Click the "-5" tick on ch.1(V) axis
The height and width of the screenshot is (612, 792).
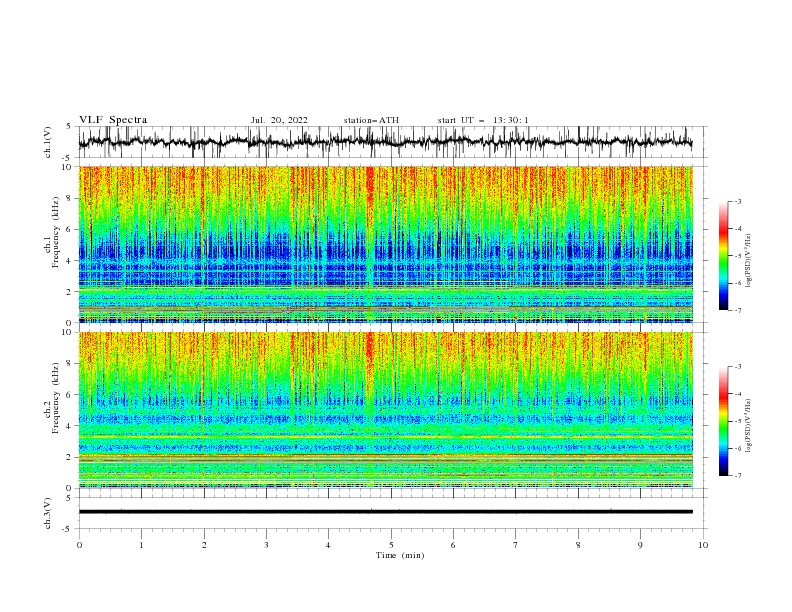coord(68,158)
